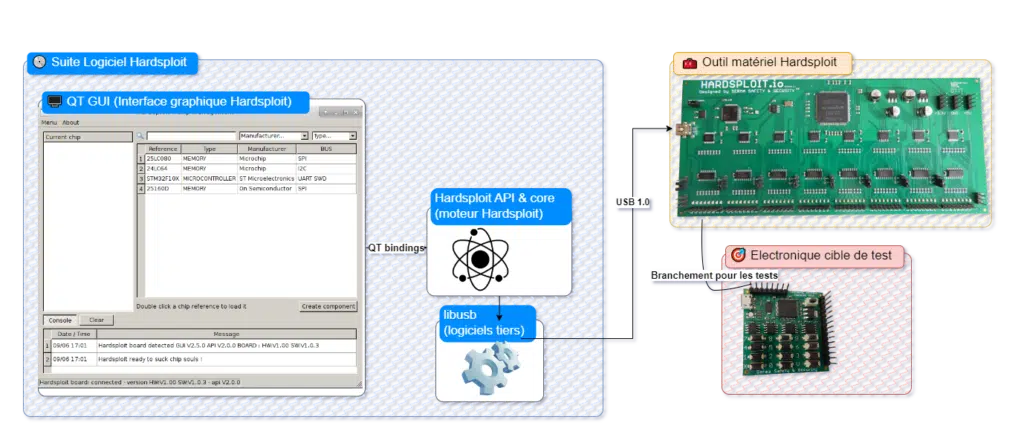
Task: Click the QT bindings connector label
Action: click(x=396, y=248)
